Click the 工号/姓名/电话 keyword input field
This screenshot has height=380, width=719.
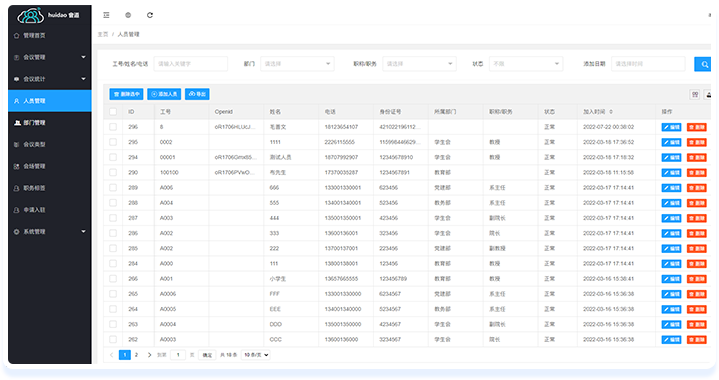(191, 64)
